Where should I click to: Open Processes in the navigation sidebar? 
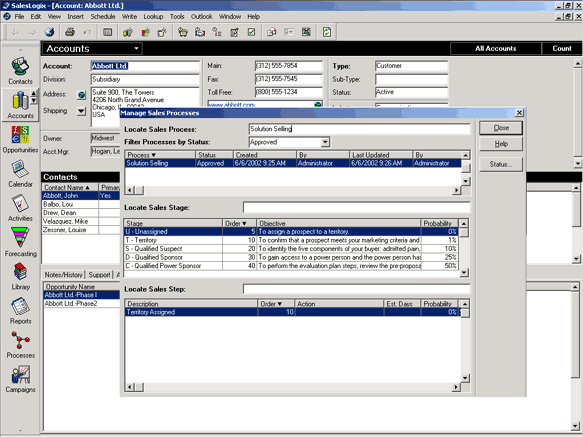[20, 345]
